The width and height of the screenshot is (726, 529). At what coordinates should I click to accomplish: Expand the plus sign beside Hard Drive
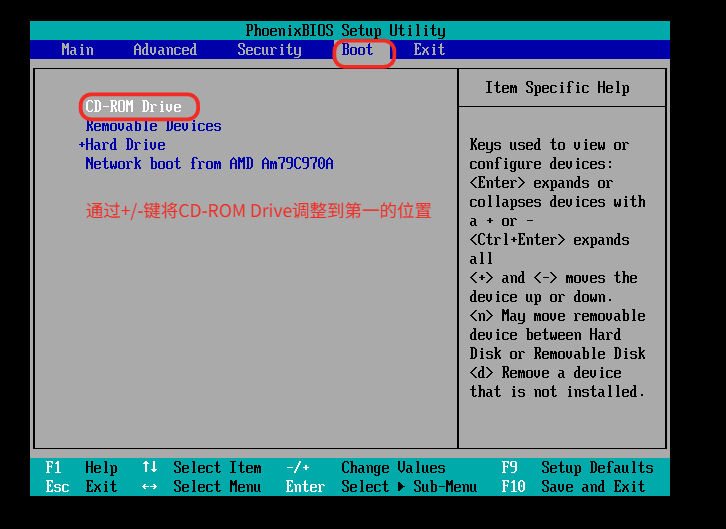[81, 145]
